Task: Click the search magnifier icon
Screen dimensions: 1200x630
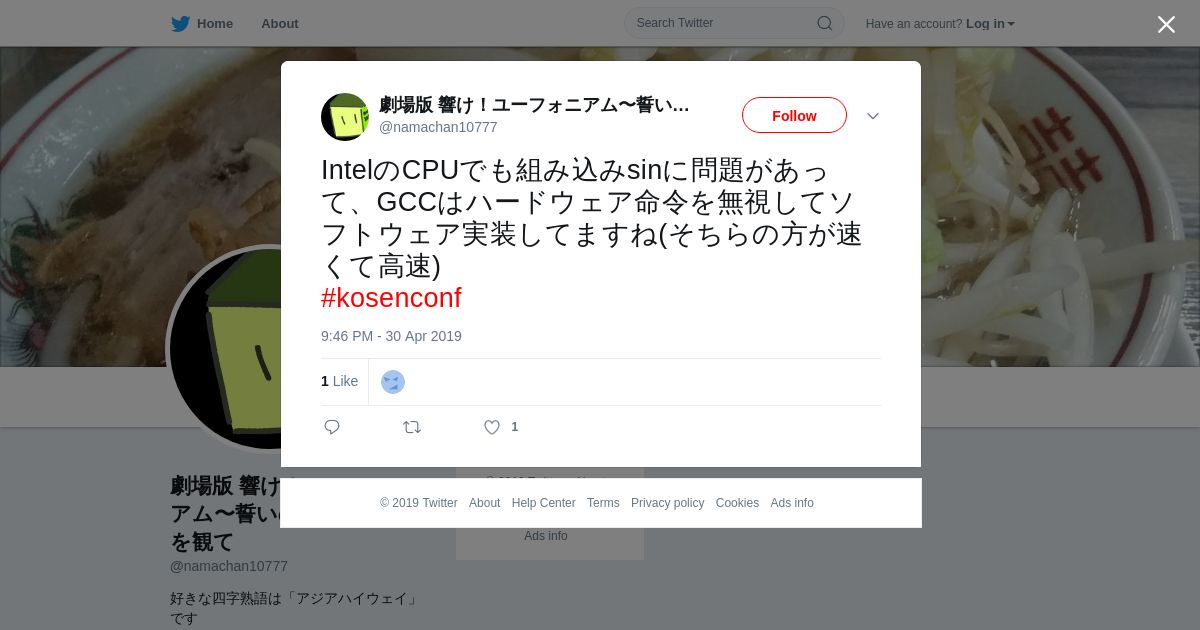Action: click(824, 23)
